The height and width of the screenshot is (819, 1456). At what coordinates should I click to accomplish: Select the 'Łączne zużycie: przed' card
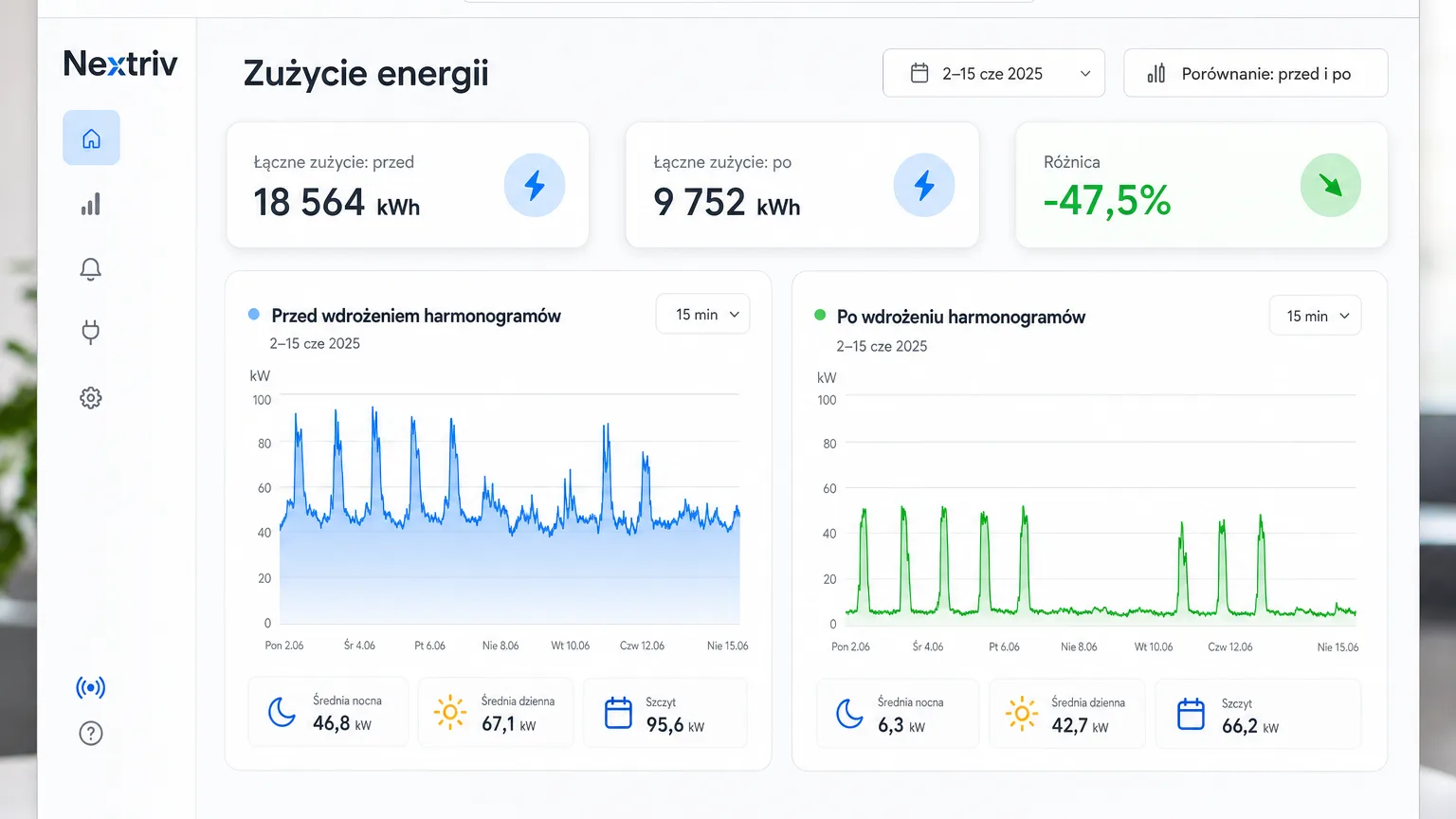pos(408,185)
